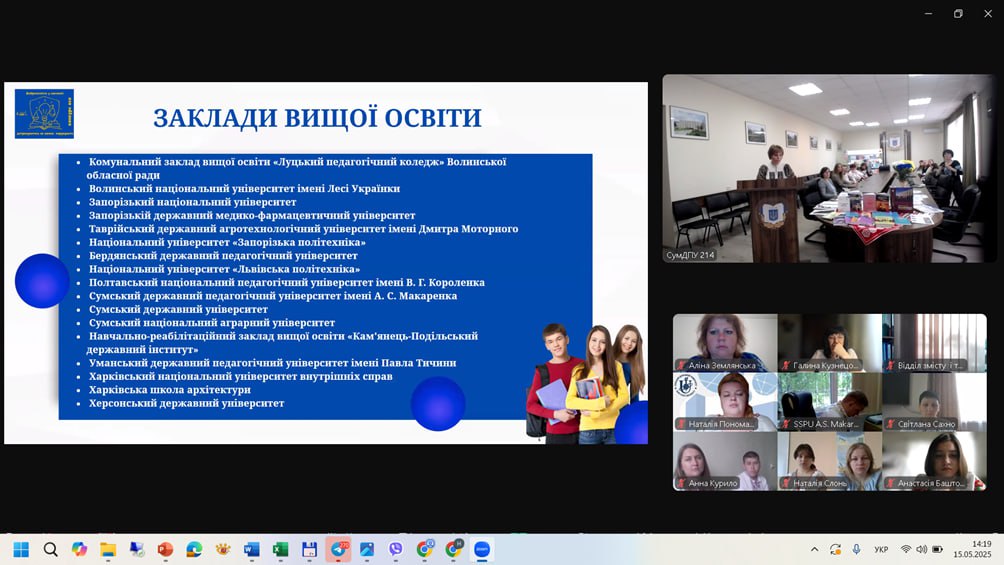Click the slide title ЗАКЛАДИ ВИЩОЇ ОСВІТИ

(317, 118)
